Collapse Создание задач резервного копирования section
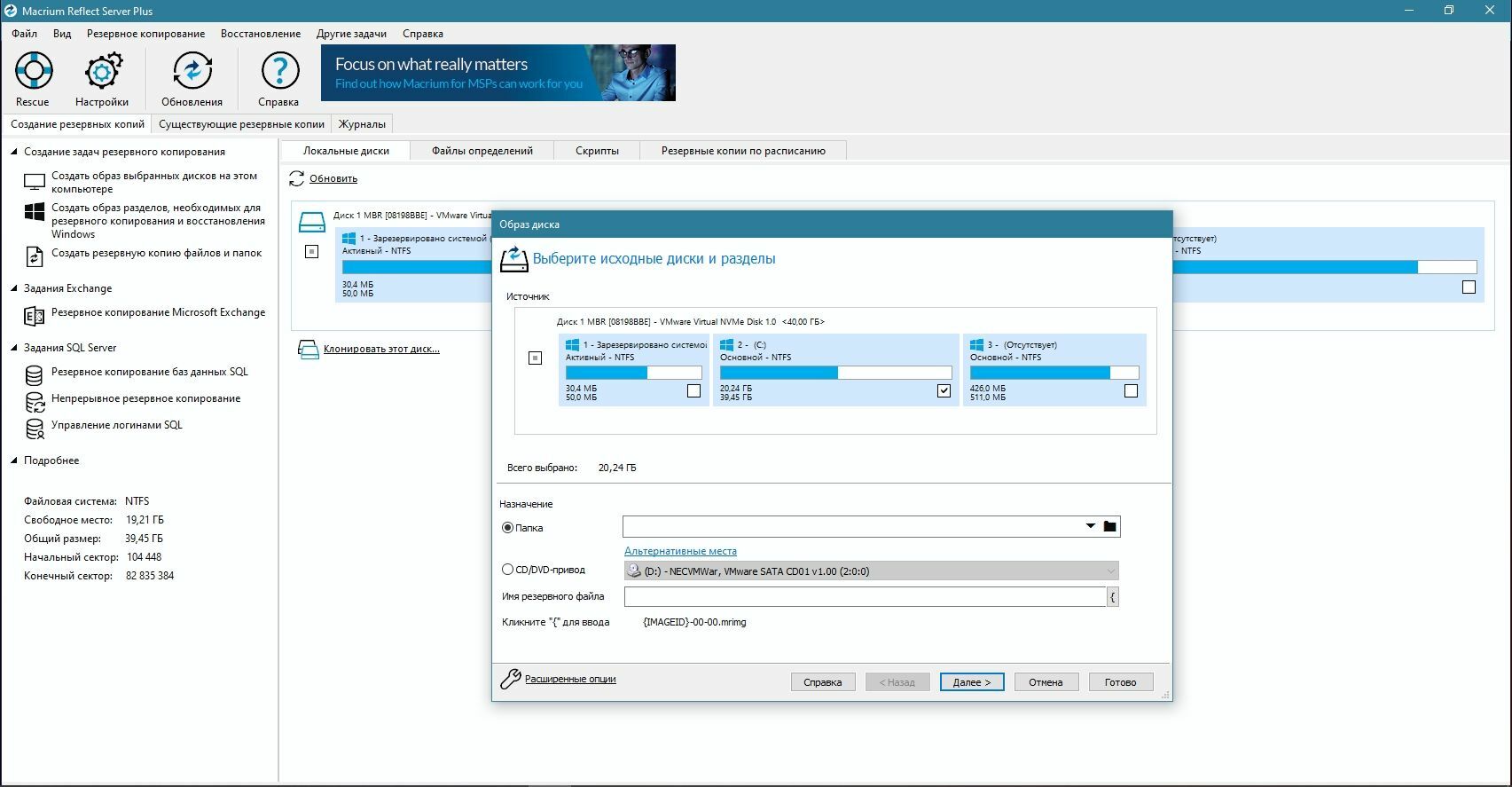This screenshot has width=1512, height=787. click(x=14, y=152)
